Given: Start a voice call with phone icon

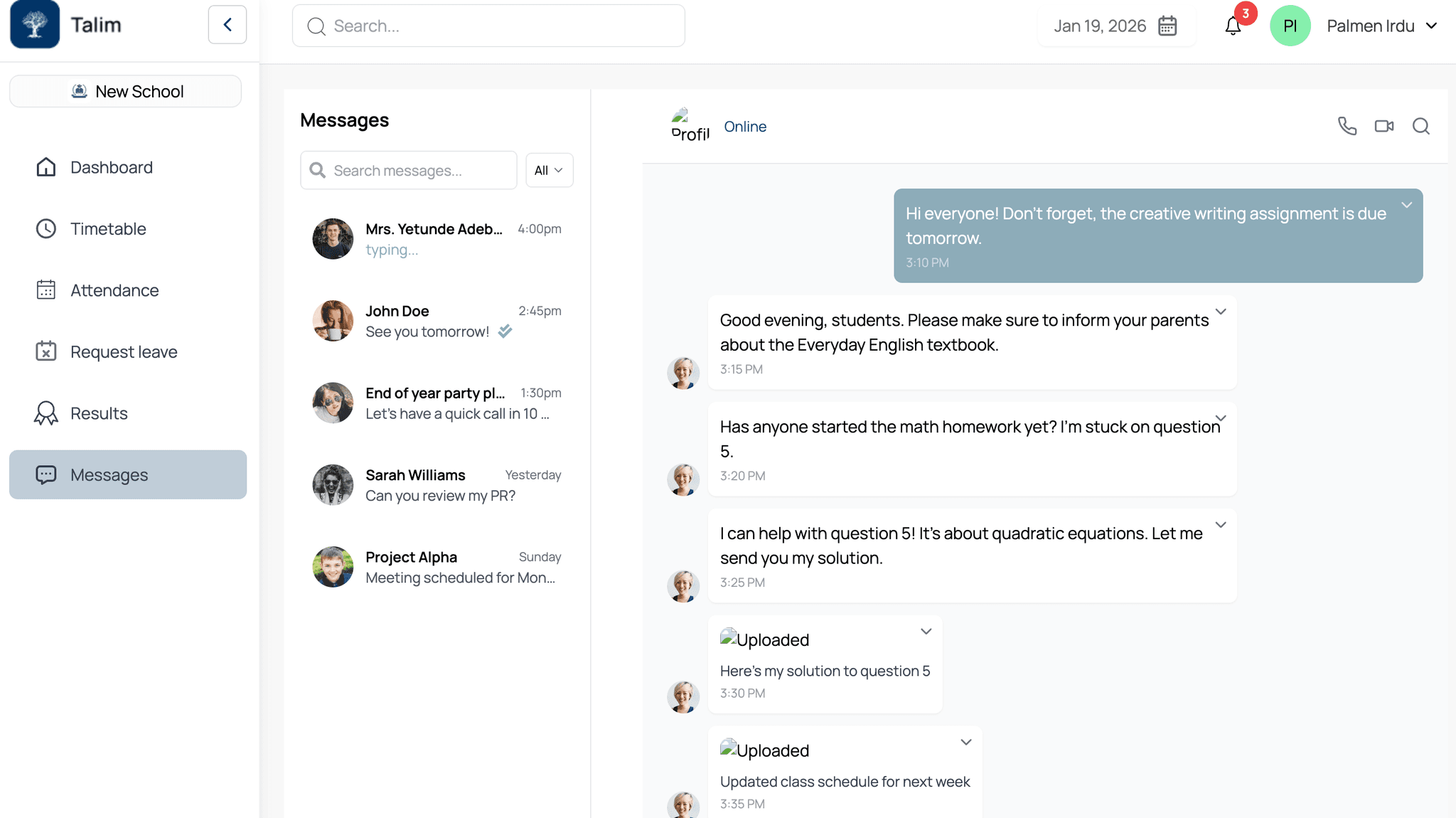Looking at the screenshot, I should tap(1347, 126).
